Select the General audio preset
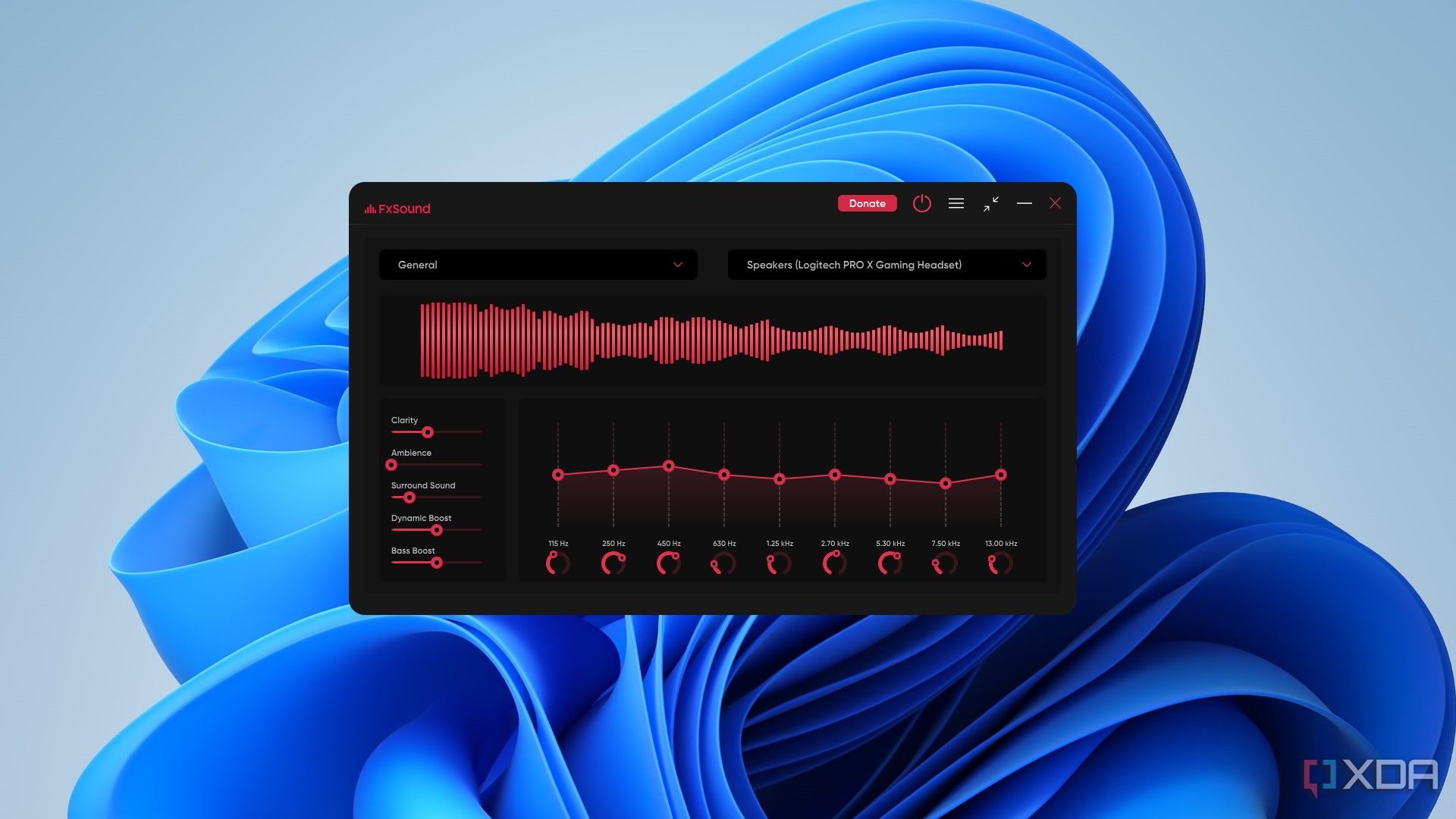 (x=539, y=264)
